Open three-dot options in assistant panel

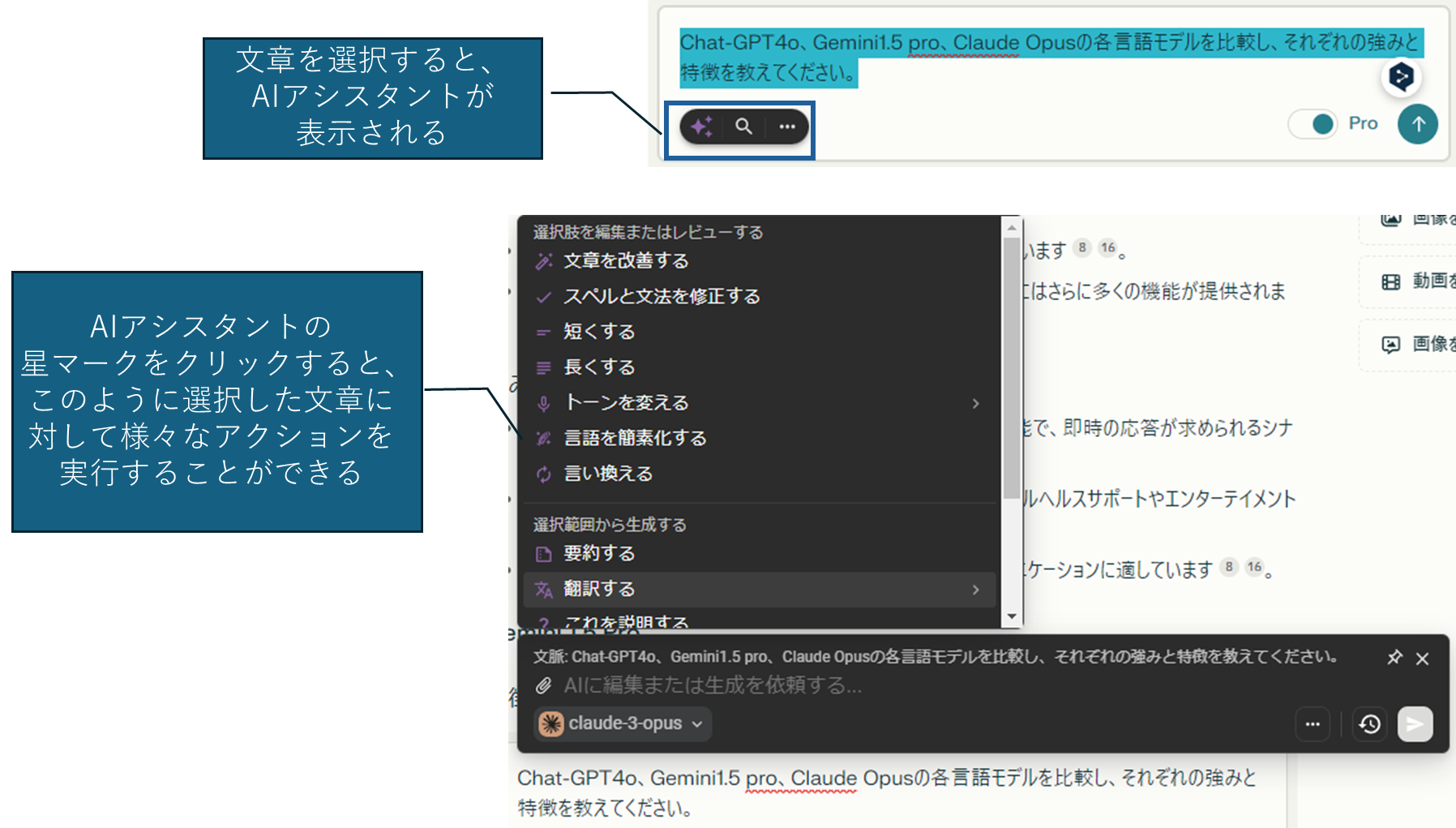point(1313,724)
